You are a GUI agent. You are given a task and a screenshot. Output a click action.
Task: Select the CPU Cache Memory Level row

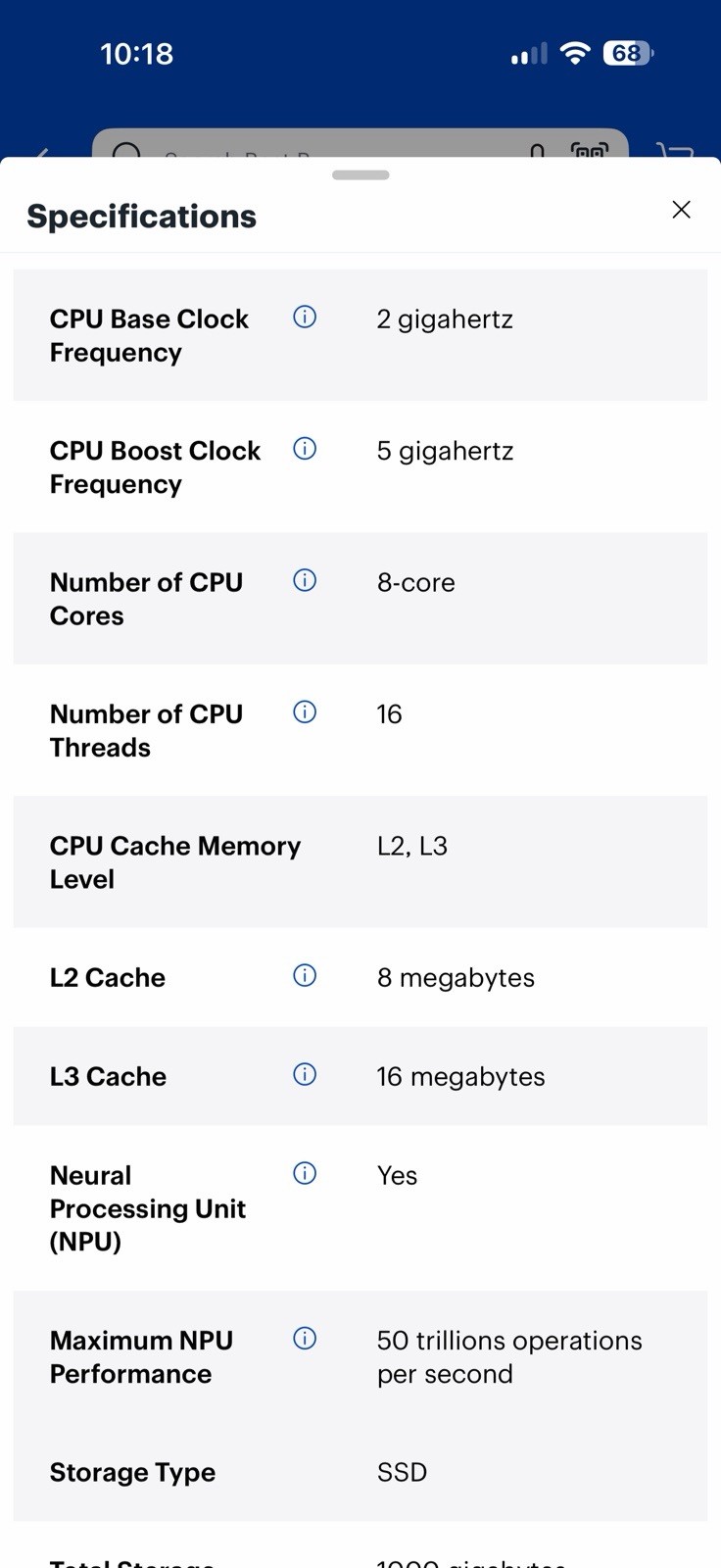360,861
